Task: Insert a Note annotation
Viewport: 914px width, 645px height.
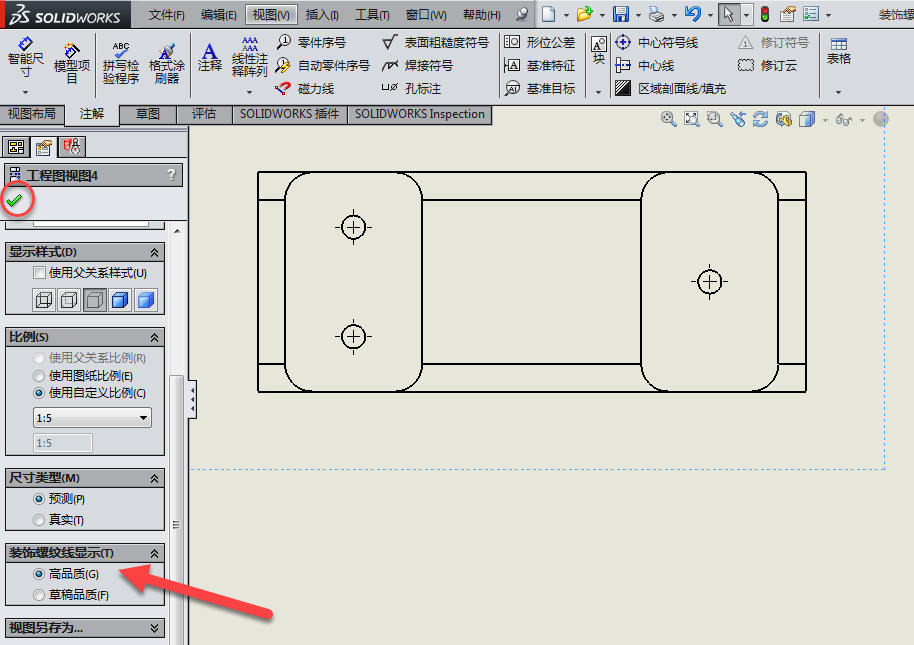Action: [x=210, y=57]
